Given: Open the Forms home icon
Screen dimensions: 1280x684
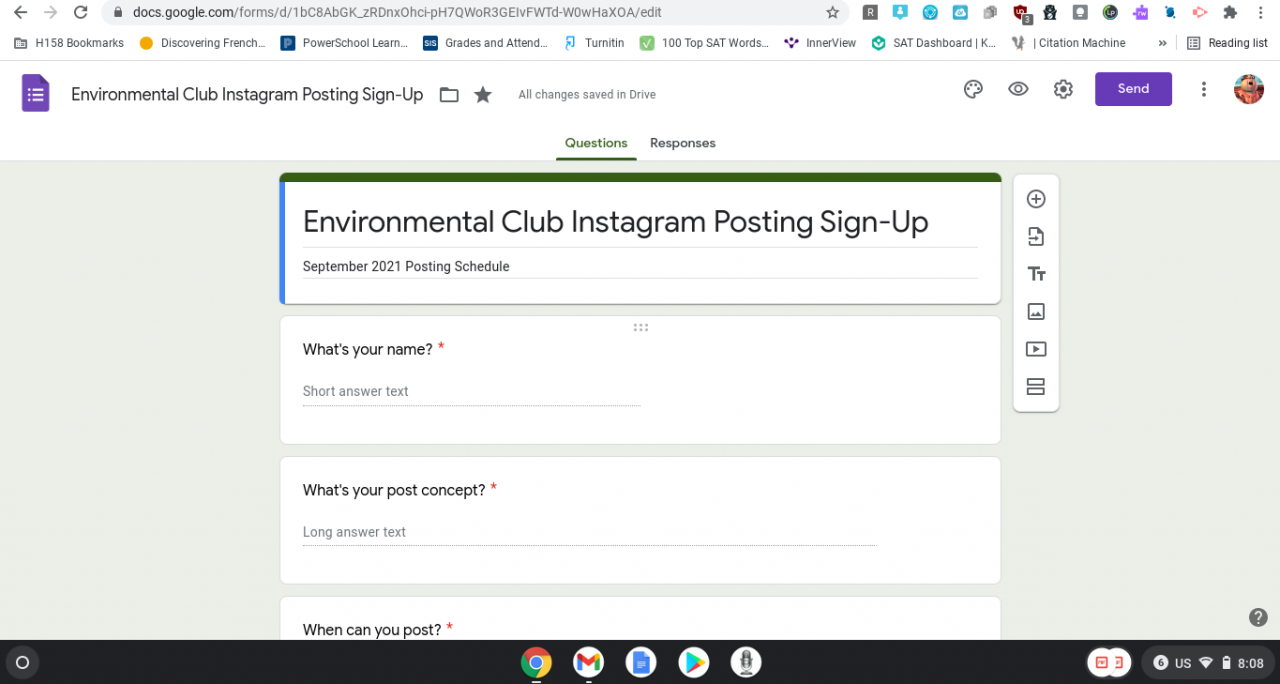Looking at the screenshot, I should point(36,94).
